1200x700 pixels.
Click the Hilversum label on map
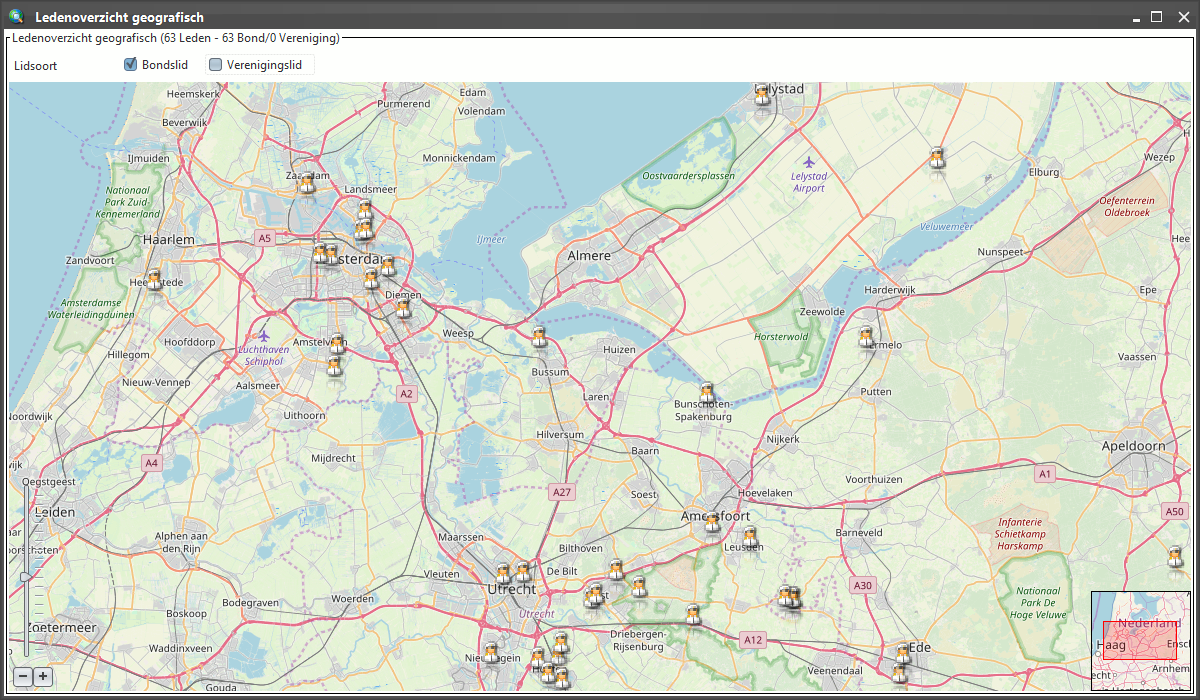click(x=560, y=435)
